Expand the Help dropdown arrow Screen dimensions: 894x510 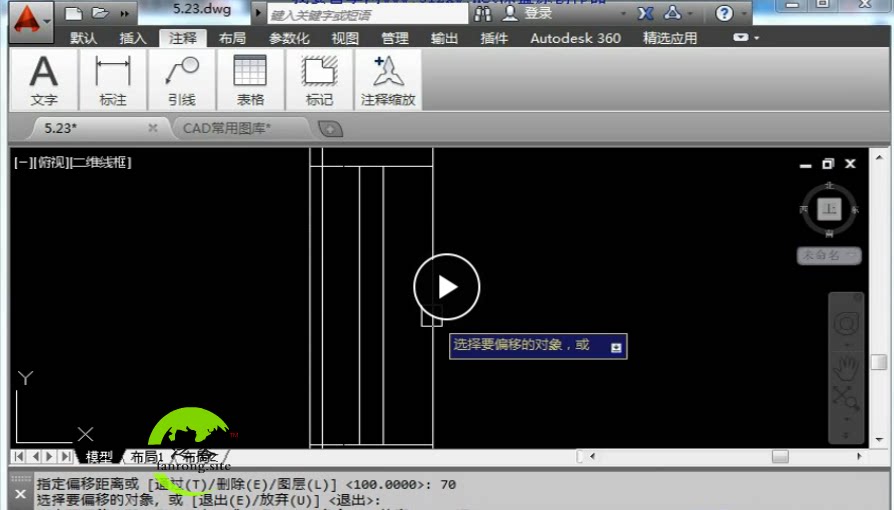tap(744, 14)
